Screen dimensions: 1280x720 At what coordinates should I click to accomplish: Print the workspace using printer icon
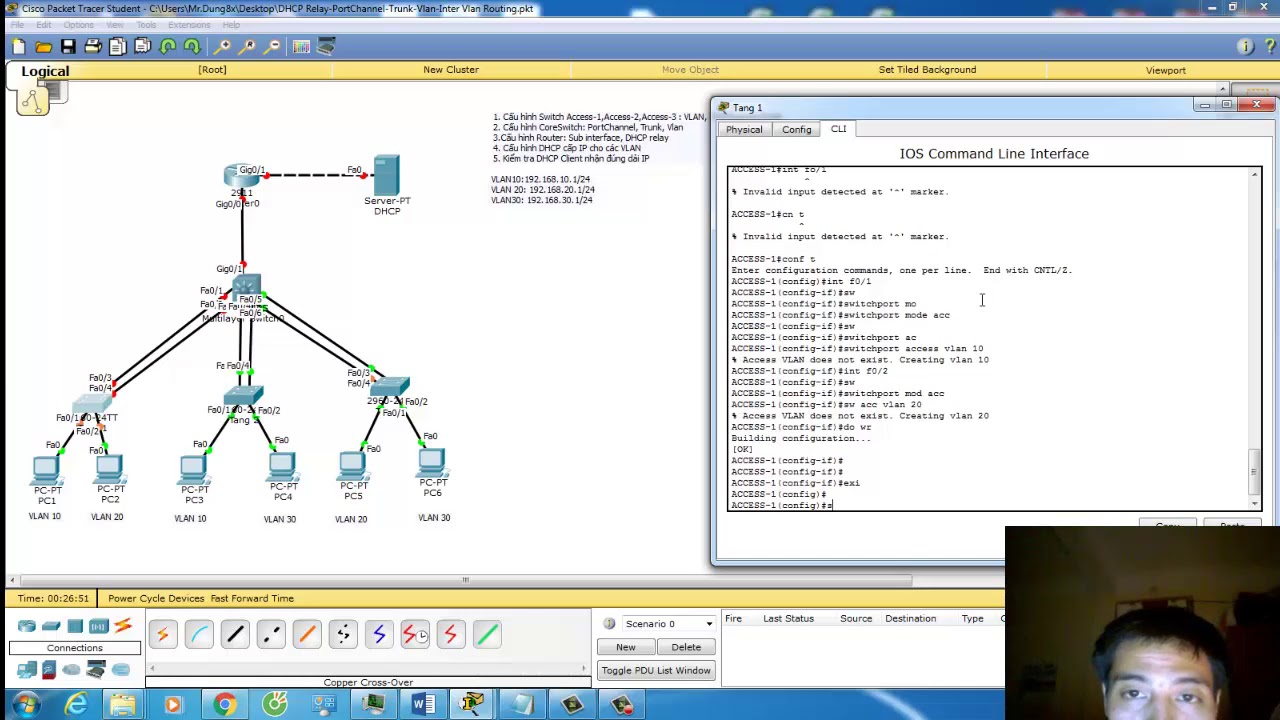(x=93, y=46)
